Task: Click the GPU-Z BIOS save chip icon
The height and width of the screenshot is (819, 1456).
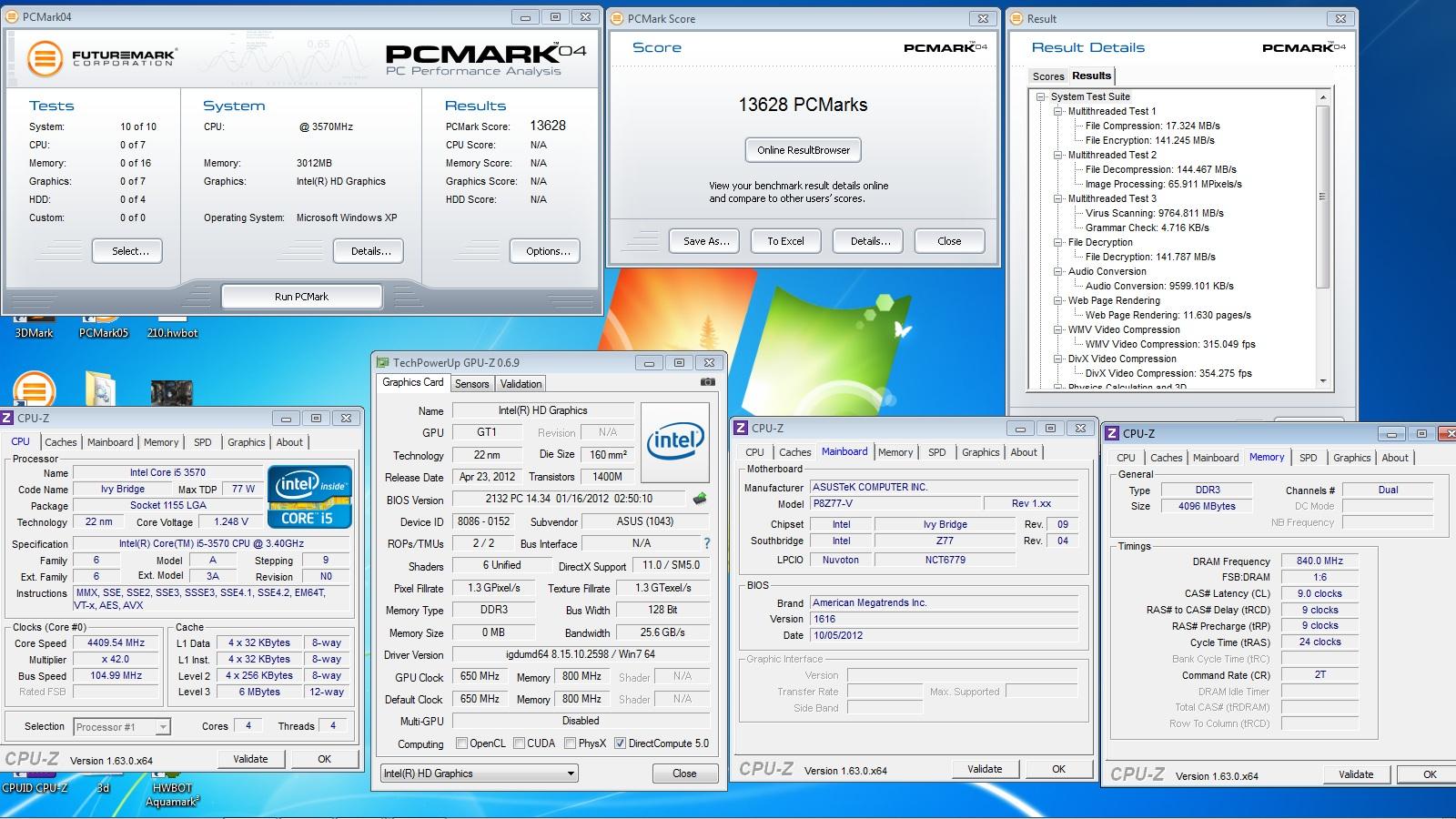Action: [x=699, y=499]
